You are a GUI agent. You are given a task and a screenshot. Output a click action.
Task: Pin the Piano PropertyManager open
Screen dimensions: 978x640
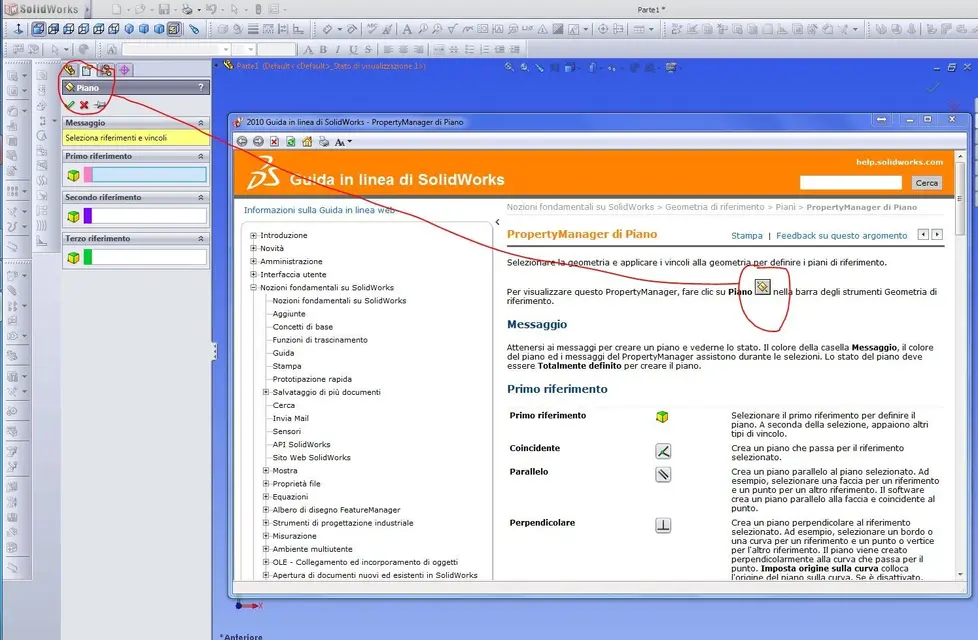[99, 105]
